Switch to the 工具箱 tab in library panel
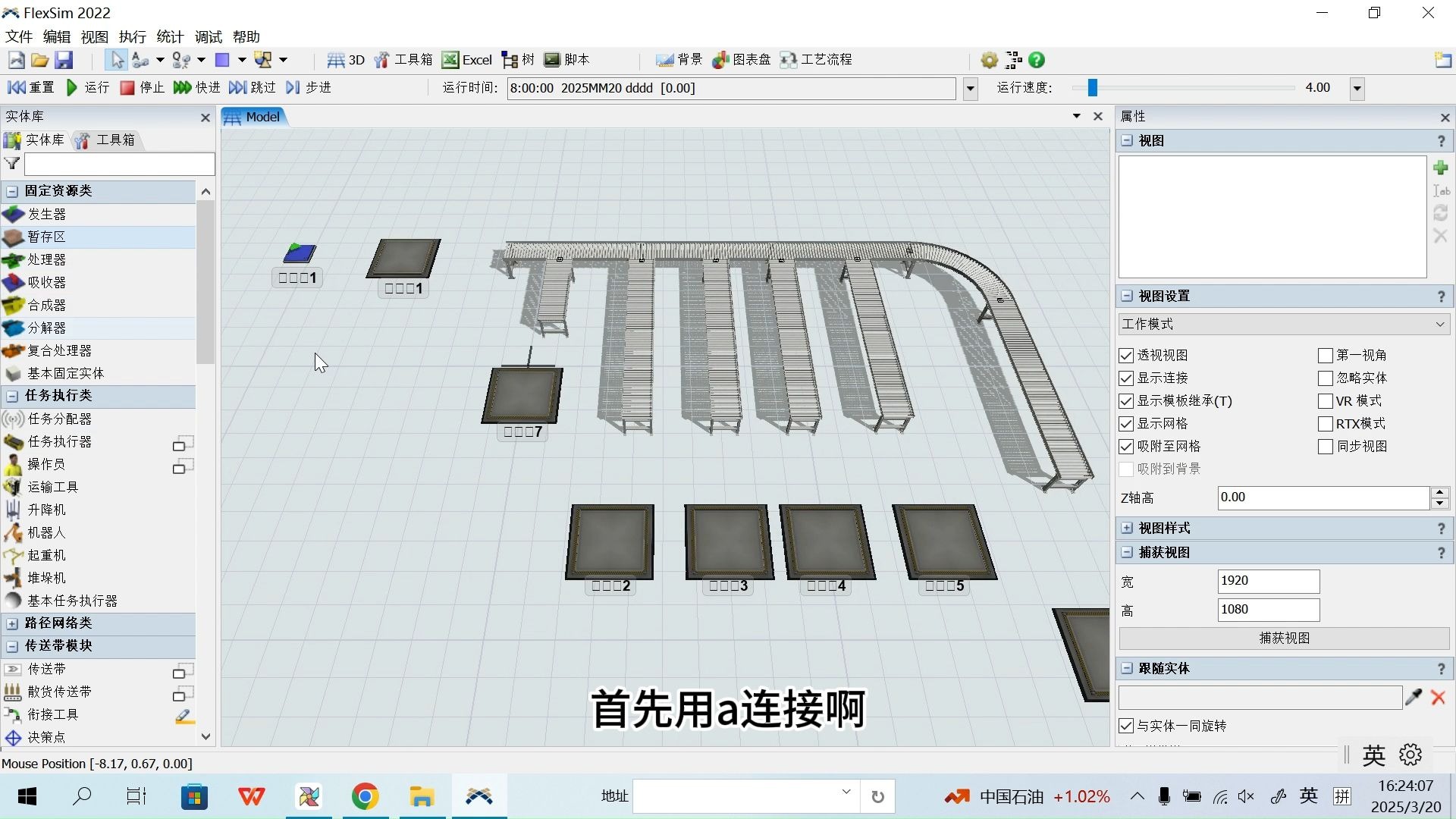Viewport: 1456px width, 819px height. click(x=106, y=140)
